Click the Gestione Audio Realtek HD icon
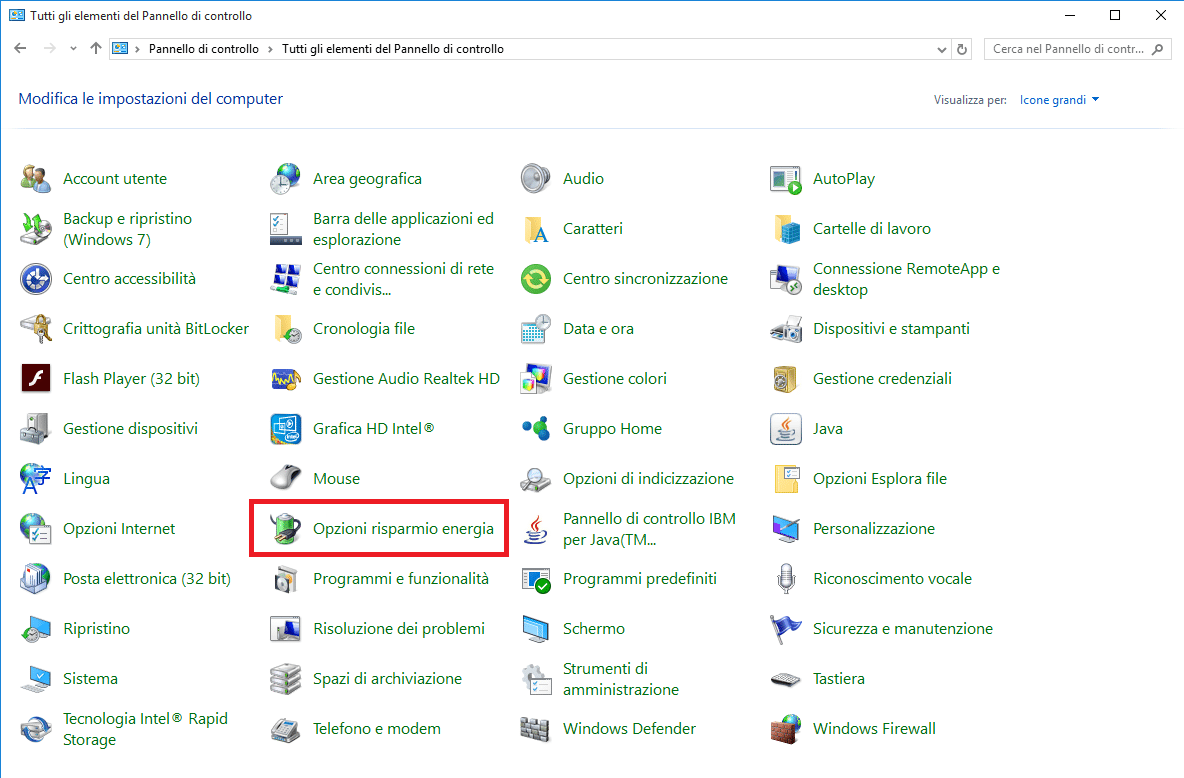The width and height of the screenshot is (1184, 778). pyautogui.click(x=285, y=378)
